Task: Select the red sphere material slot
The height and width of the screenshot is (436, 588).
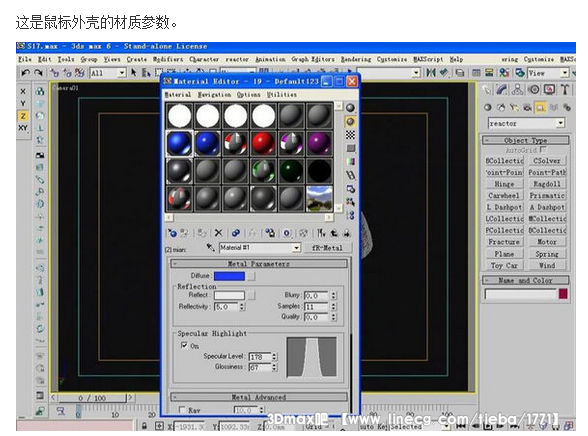Action: 263,143
